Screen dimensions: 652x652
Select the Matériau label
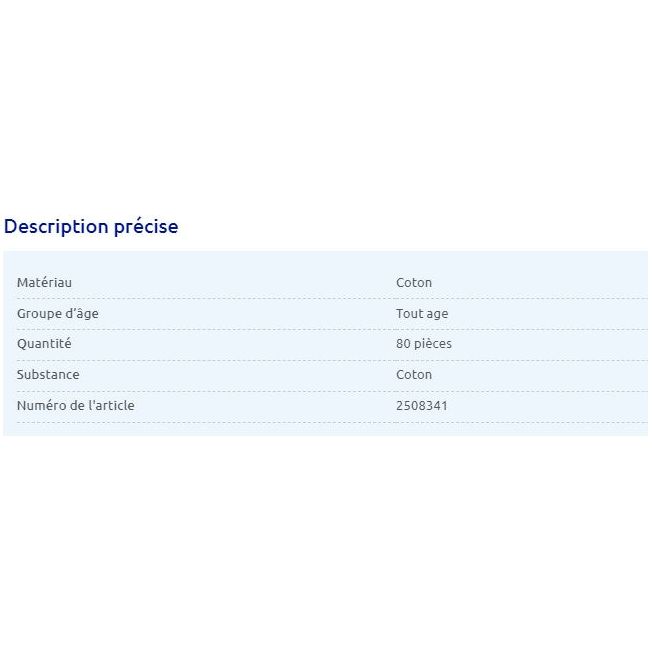click(x=44, y=283)
